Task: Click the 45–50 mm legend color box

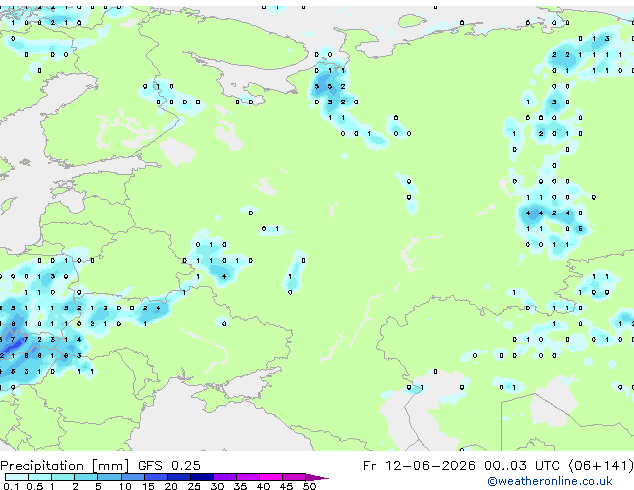Action: point(294,477)
